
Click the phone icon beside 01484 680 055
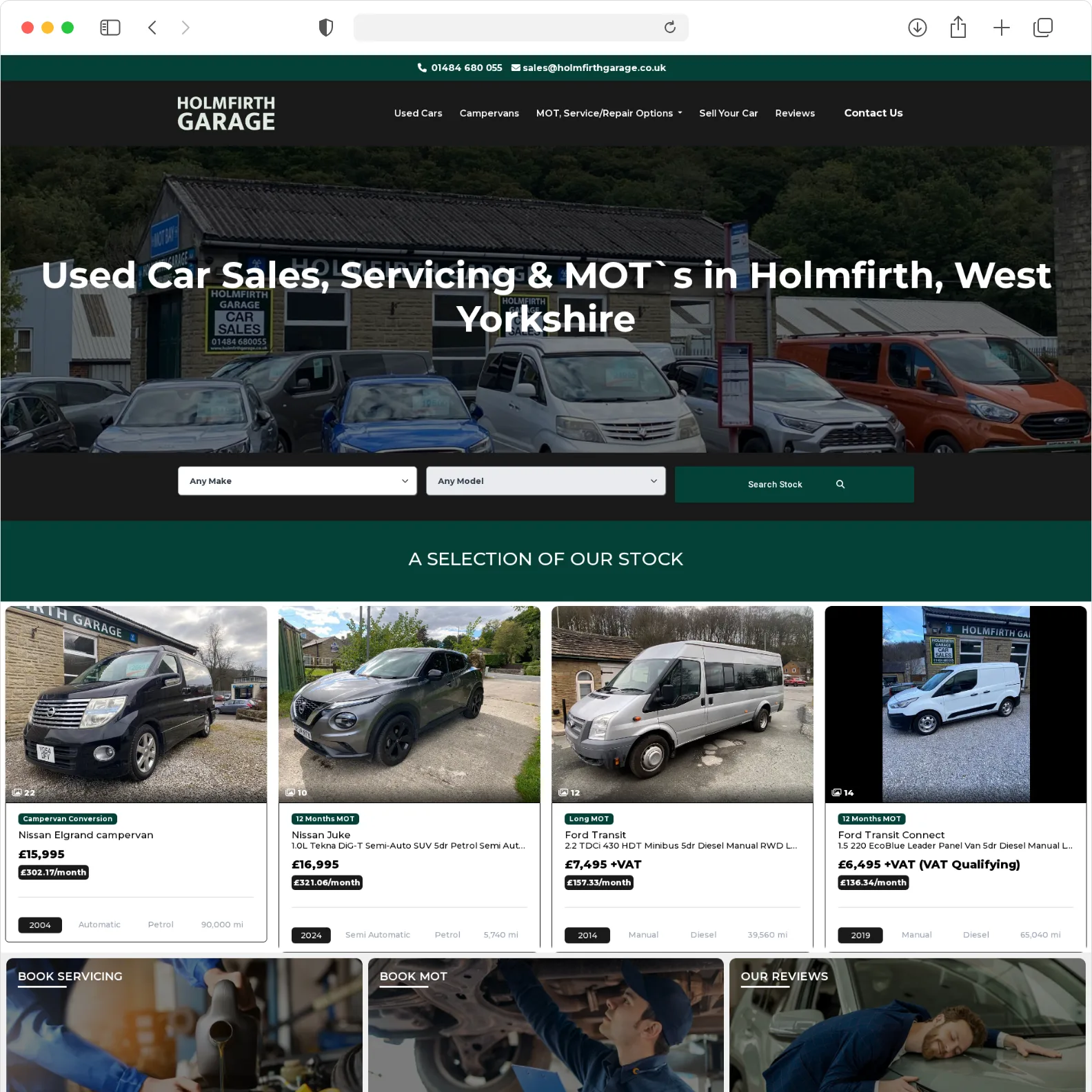point(422,68)
